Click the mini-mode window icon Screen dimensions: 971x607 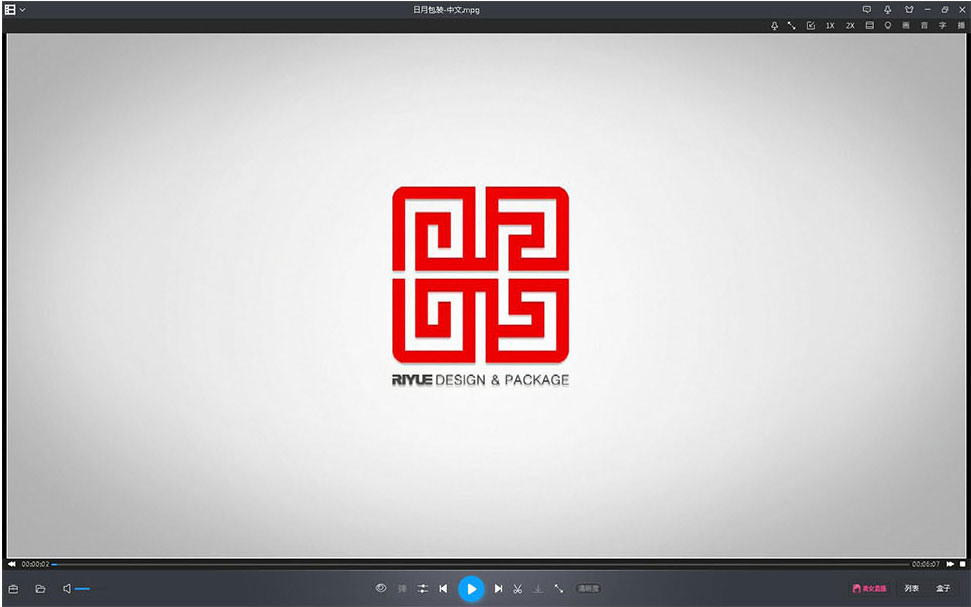(x=811, y=26)
